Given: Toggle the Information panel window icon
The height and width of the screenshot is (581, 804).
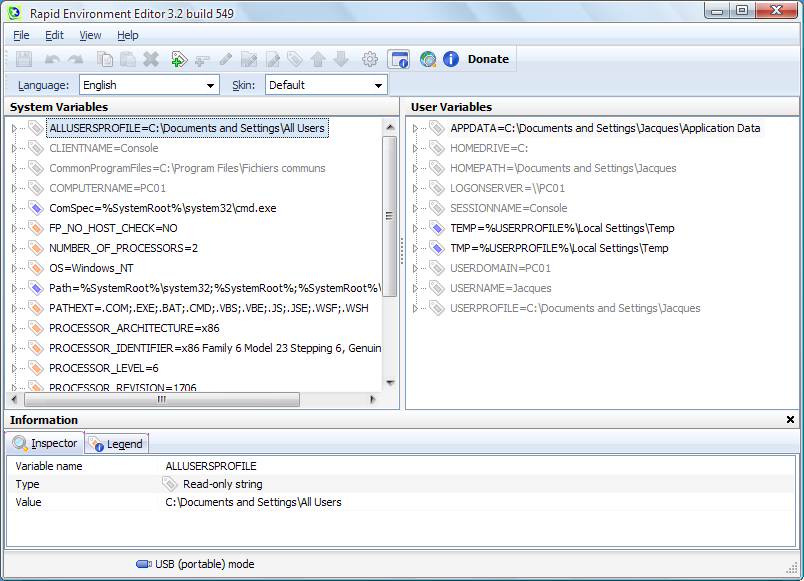Looking at the screenshot, I should (x=398, y=59).
